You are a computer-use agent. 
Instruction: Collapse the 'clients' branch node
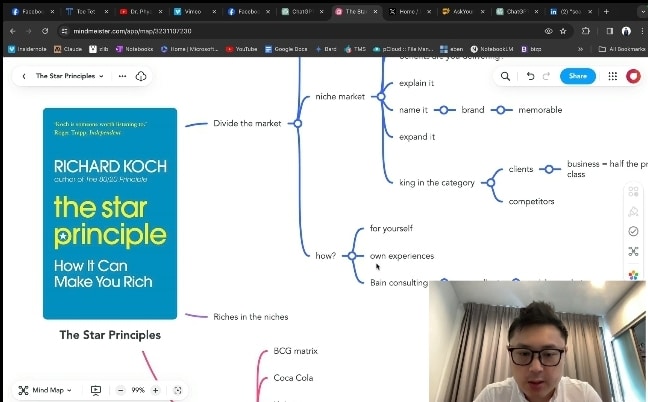549,169
